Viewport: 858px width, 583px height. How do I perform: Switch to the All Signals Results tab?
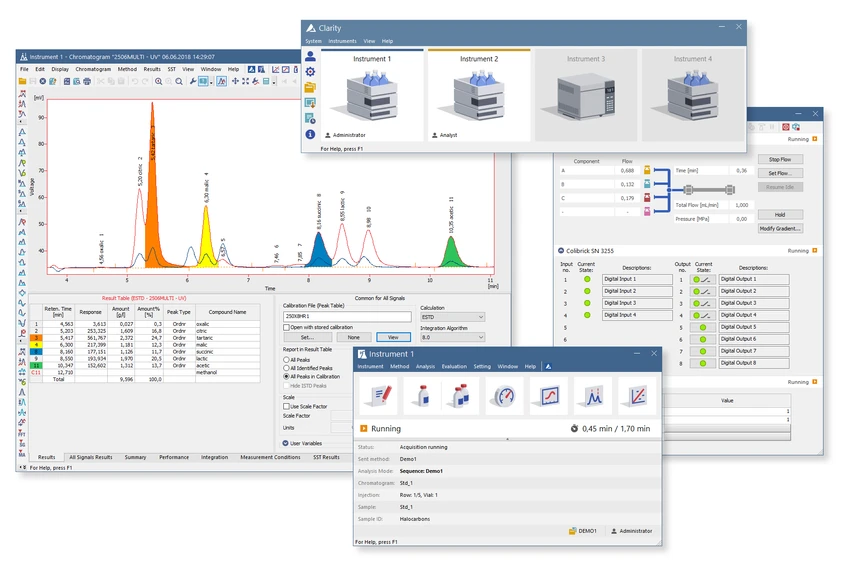click(x=91, y=458)
